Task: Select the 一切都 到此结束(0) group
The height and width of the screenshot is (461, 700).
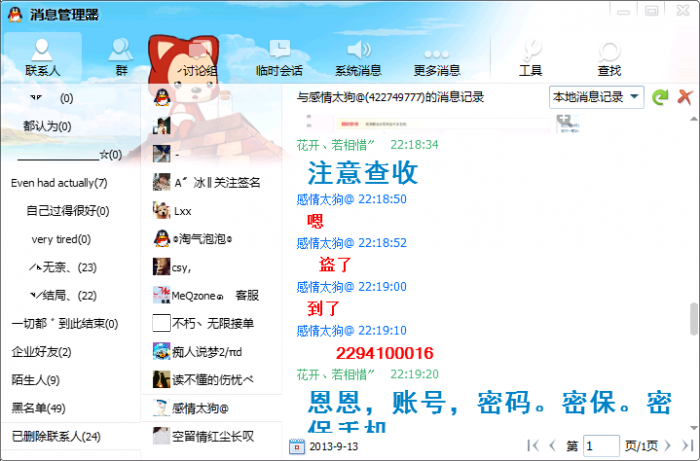Action: 65,324
